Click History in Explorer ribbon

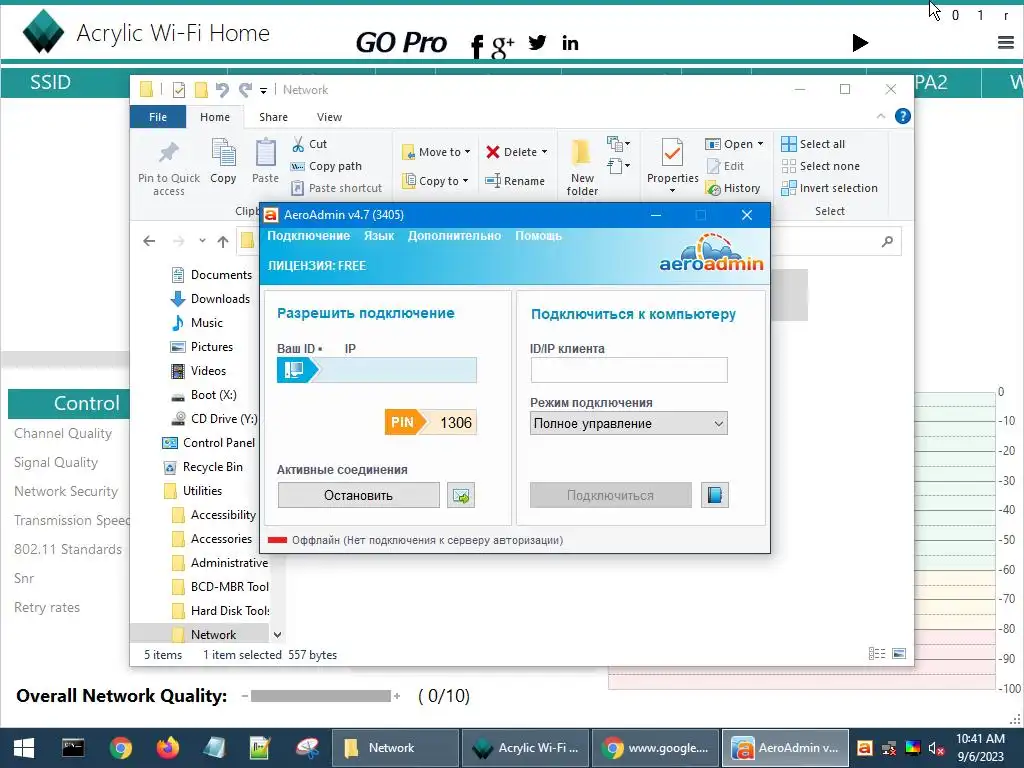[733, 188]
